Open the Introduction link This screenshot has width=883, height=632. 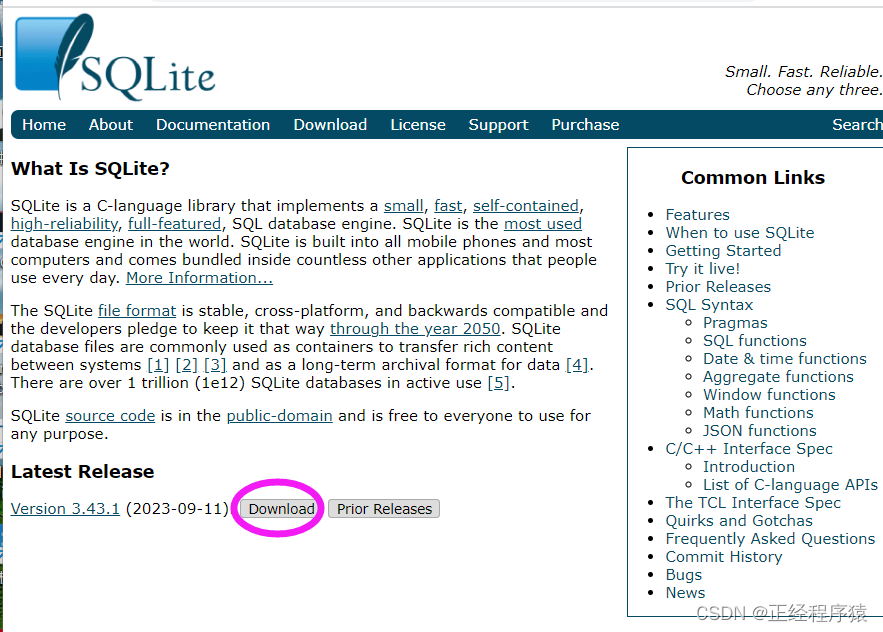point(748,467)
